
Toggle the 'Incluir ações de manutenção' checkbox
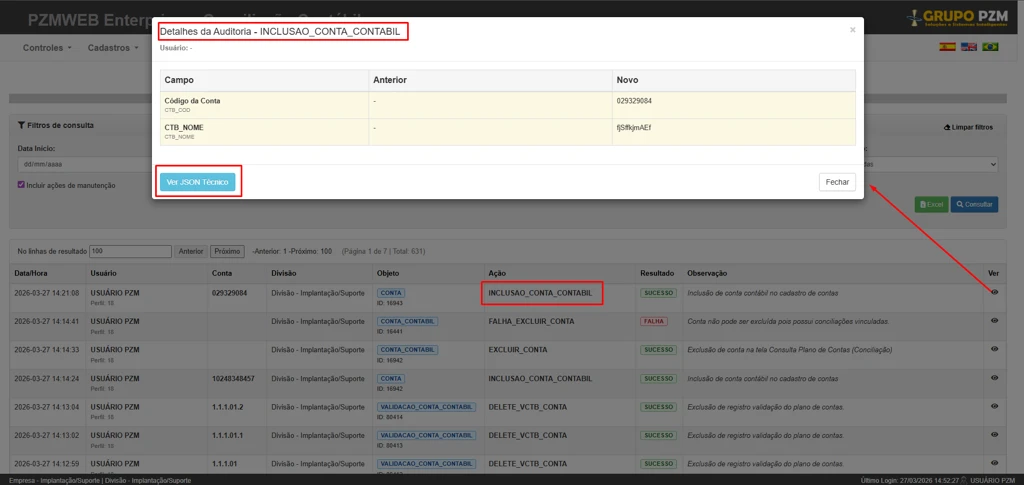pyautogui.click(x=21, y=184)
